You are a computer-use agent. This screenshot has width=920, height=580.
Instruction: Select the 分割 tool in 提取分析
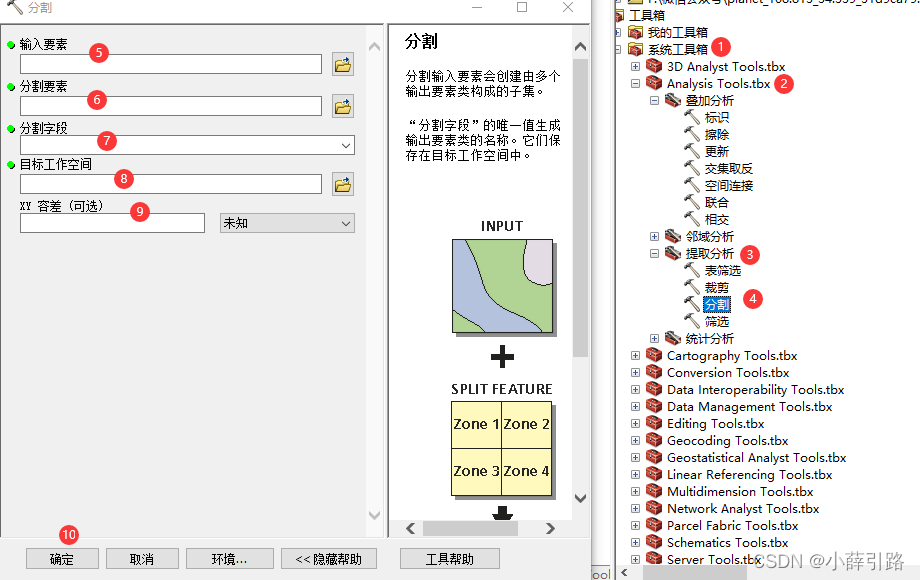pyautogui.click(x=716, y=305)
